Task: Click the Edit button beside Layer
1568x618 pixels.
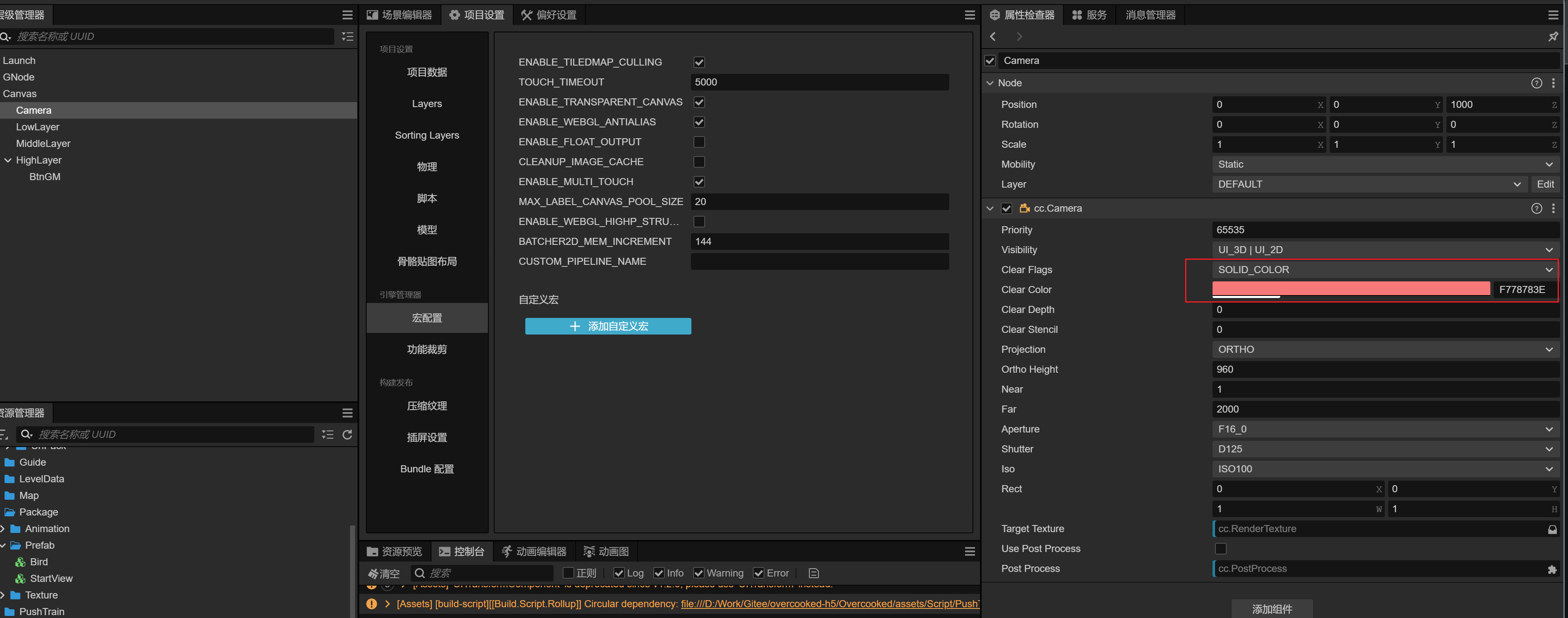Action: click(1545, 184)
